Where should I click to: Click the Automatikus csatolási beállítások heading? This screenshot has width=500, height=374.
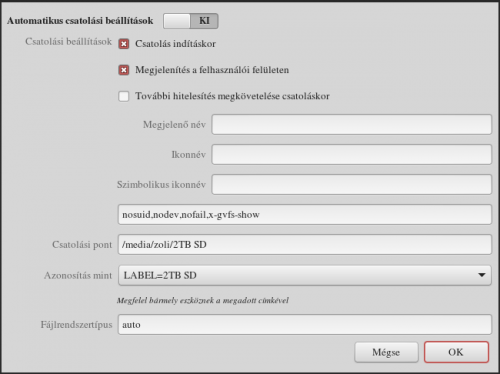[80, 21]
